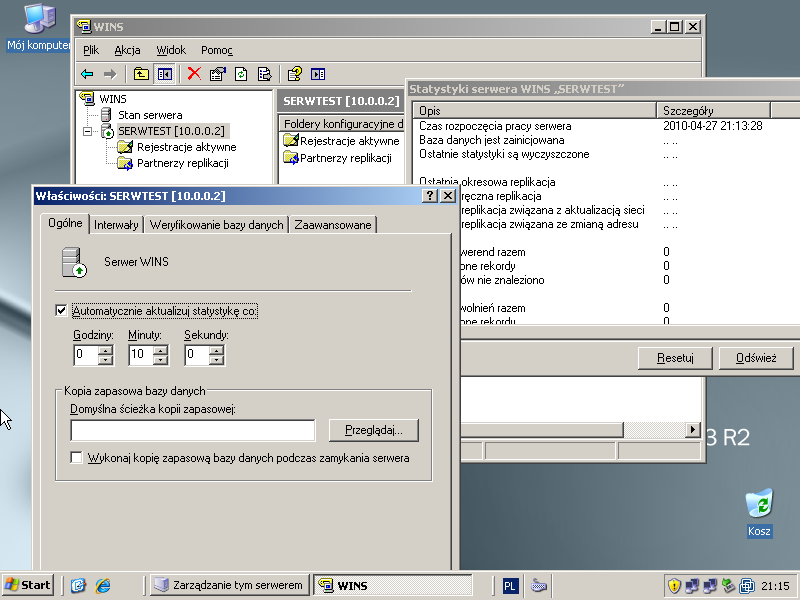
Task: Decrease the Godziny value
Action: pos(106,360)
